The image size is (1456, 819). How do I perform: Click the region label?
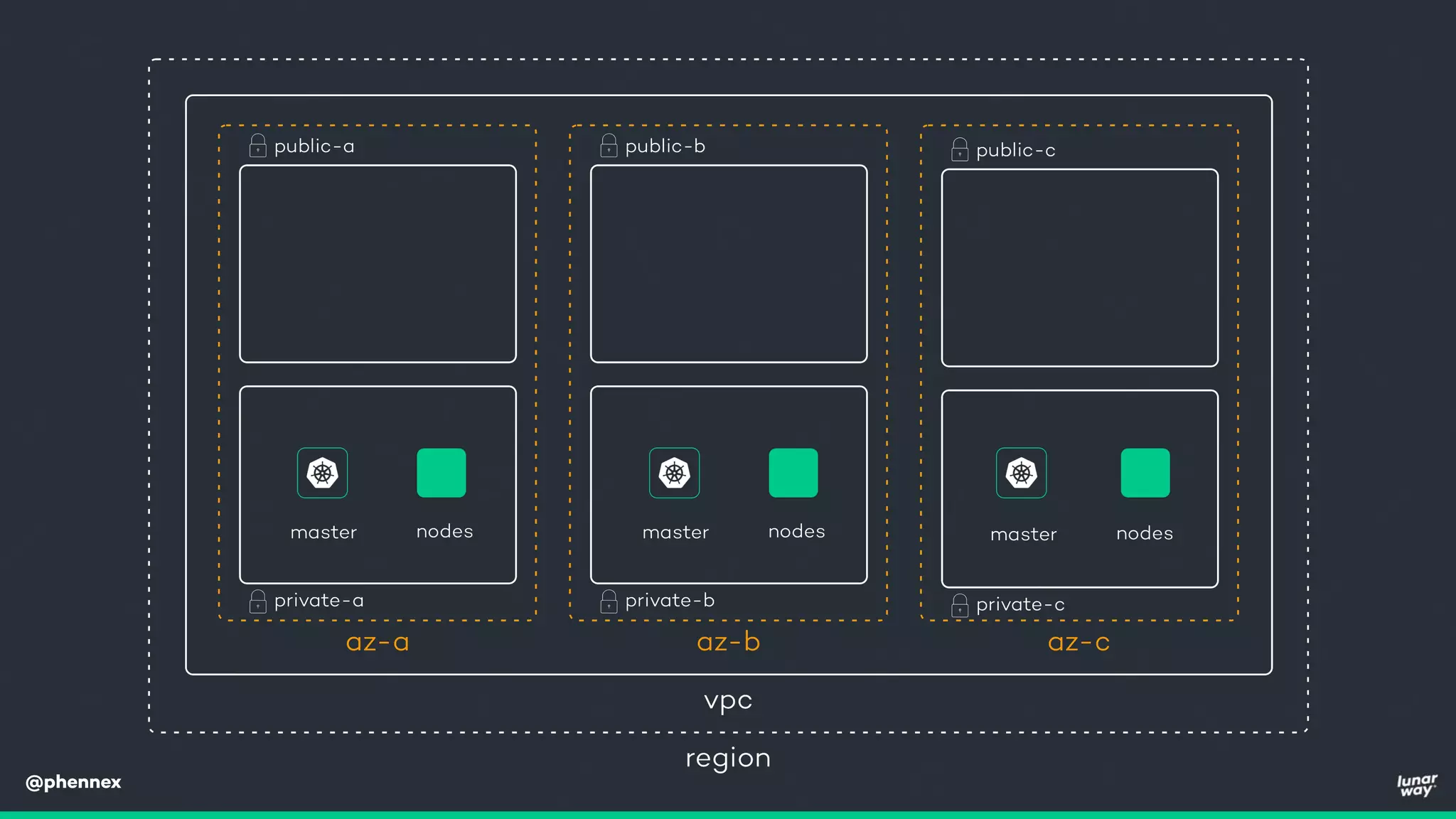(728, 758)
